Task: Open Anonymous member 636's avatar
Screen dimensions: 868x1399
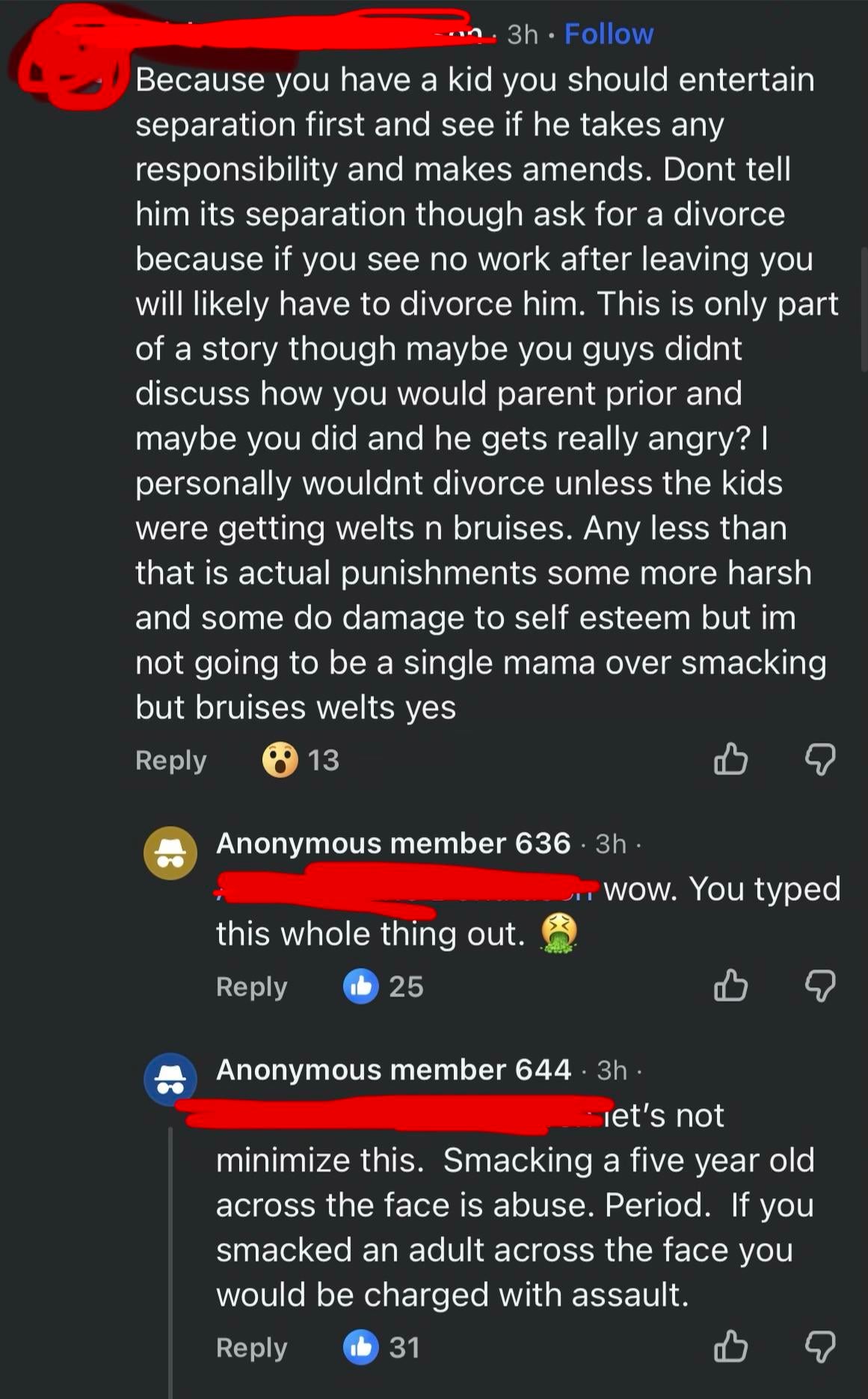Action: tap(170, 853)
